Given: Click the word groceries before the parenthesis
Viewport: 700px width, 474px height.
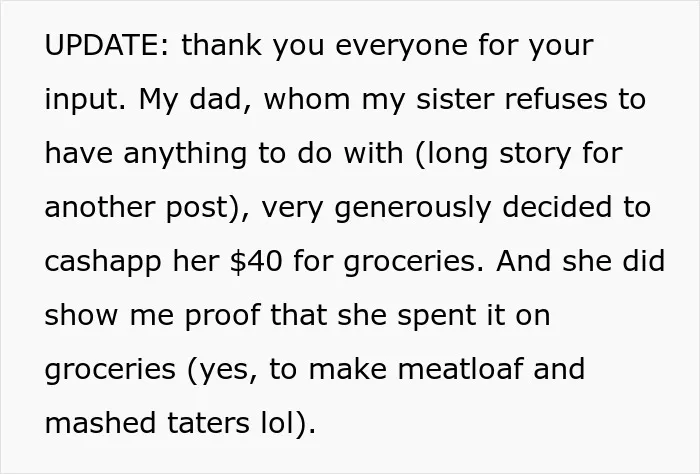Looking at the screenshot, I should 110,371.
